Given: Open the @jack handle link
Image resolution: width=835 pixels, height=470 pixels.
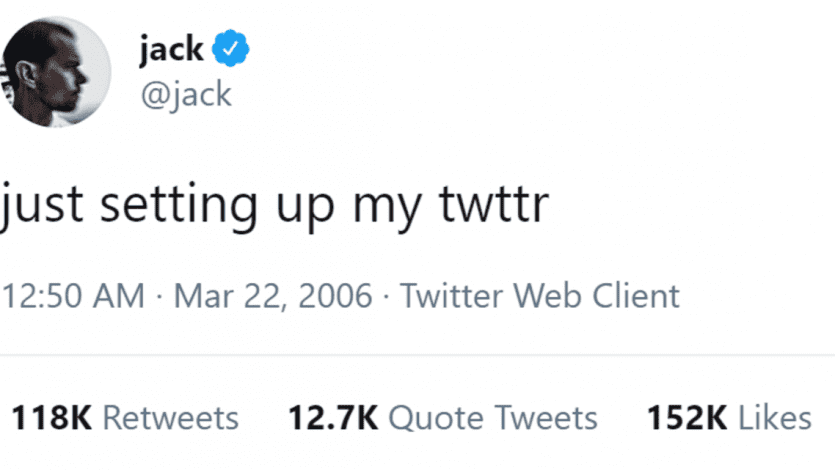Looking at the screenshot, I should 185,94.
